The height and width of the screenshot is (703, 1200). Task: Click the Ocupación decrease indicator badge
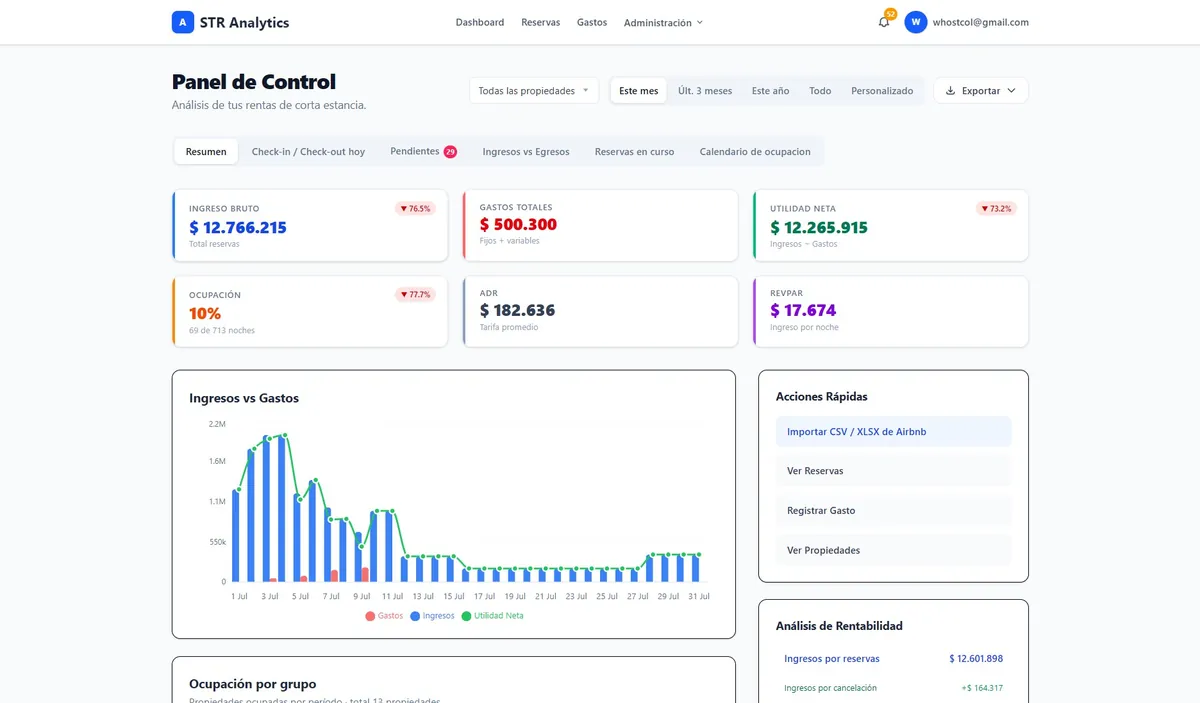click(415, 295)
